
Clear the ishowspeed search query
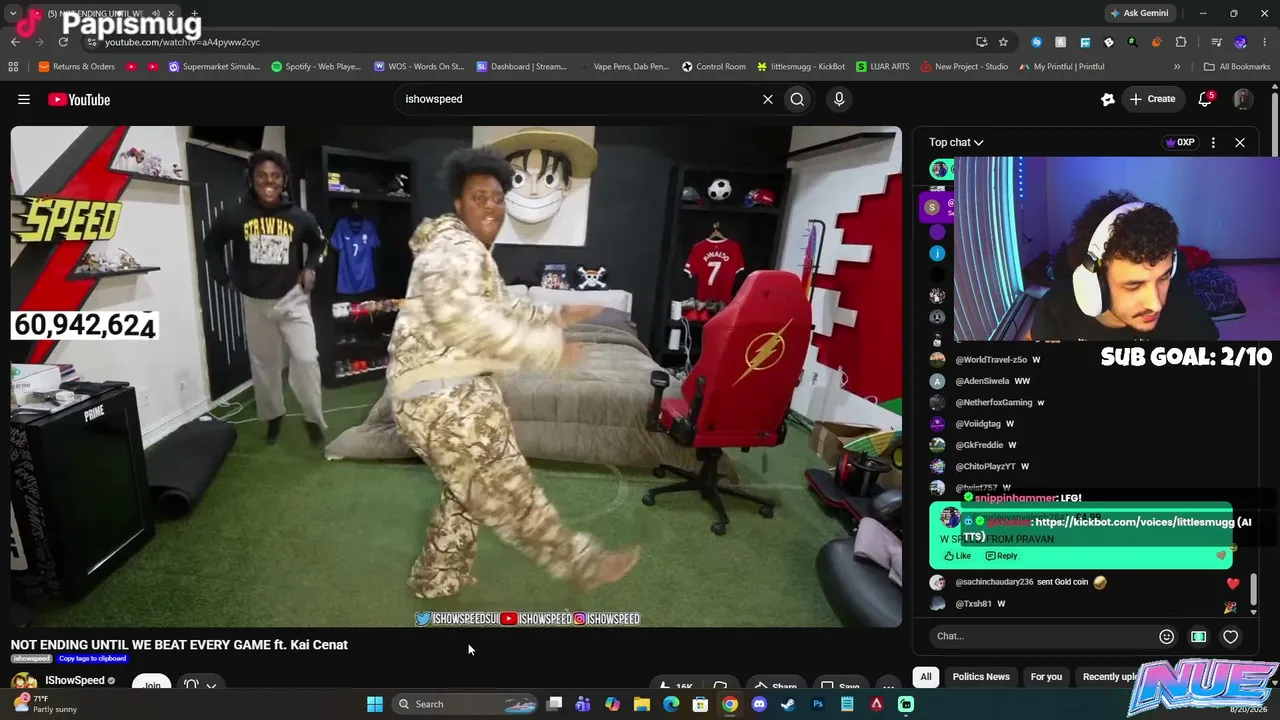click(768, 99)
